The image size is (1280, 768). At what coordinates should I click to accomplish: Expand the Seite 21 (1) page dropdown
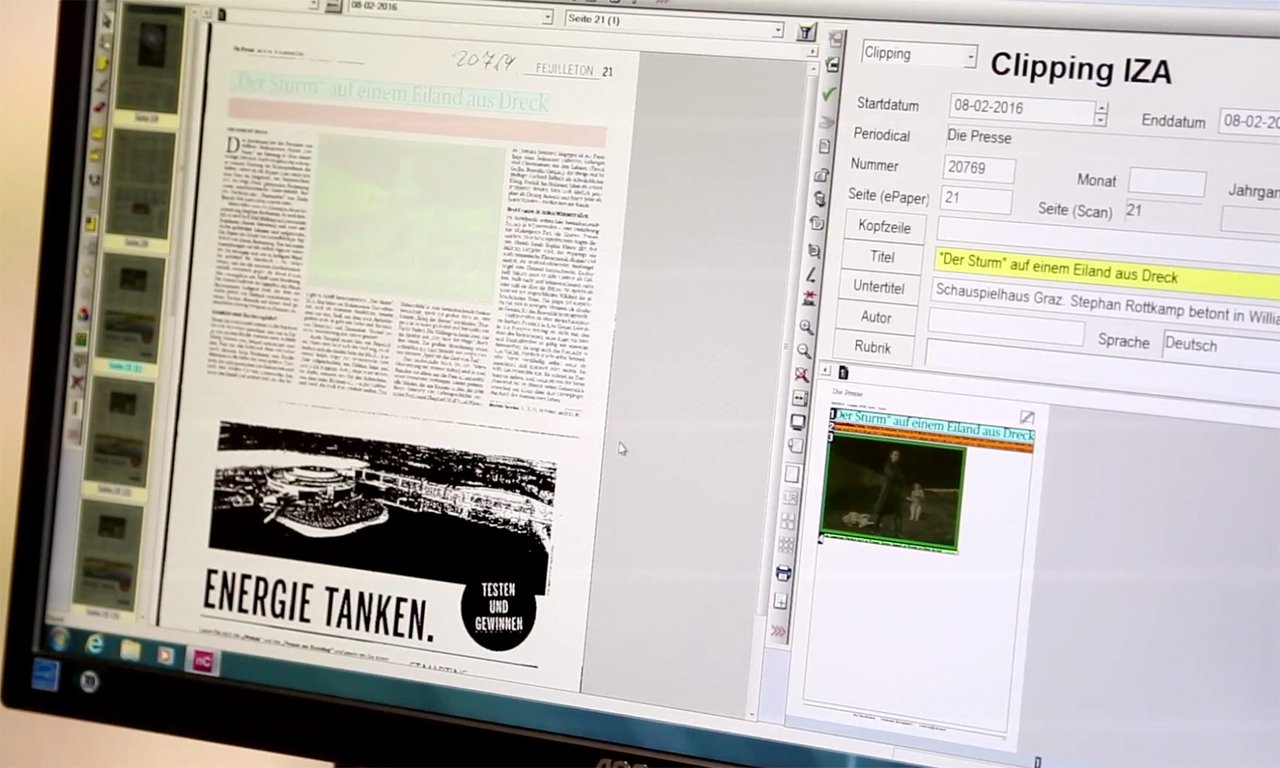click(x=673, y=20)
